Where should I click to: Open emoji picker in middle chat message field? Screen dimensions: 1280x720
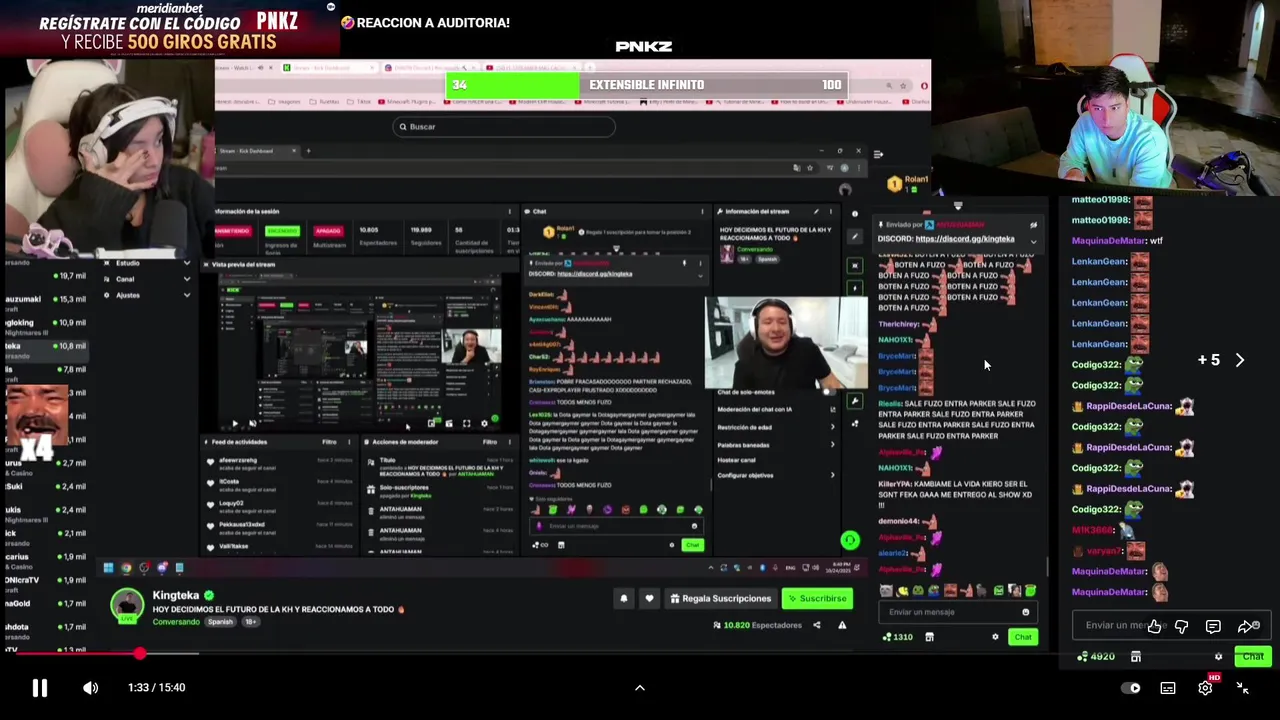click(1025, 612)
